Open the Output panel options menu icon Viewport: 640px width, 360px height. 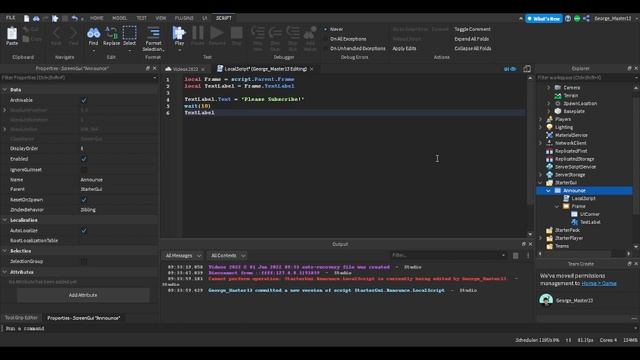coord(527,256)
